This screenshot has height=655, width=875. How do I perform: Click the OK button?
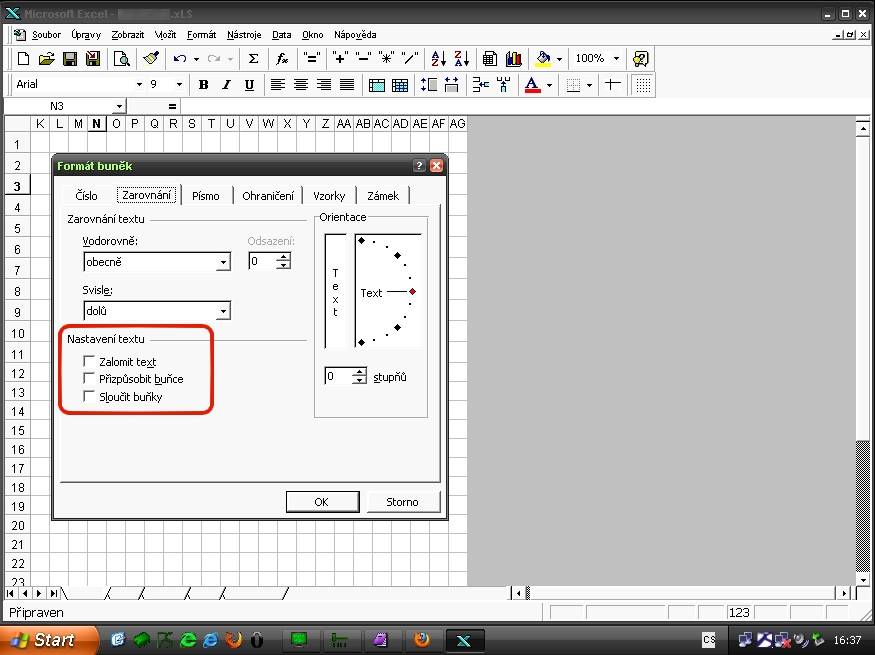tap(322, 502)
